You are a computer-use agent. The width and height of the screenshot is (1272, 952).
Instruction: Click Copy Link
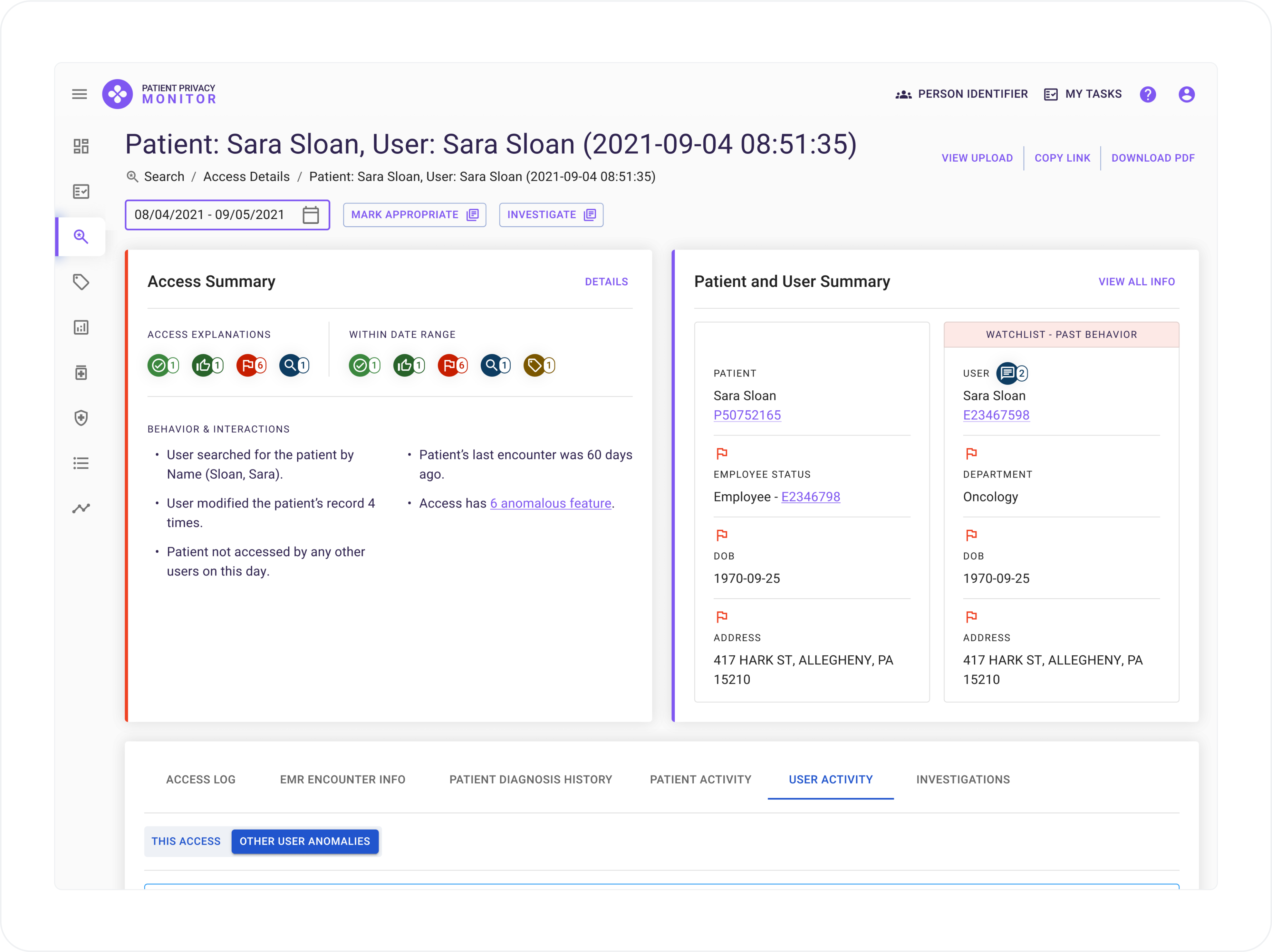(x=1062, y=158)
